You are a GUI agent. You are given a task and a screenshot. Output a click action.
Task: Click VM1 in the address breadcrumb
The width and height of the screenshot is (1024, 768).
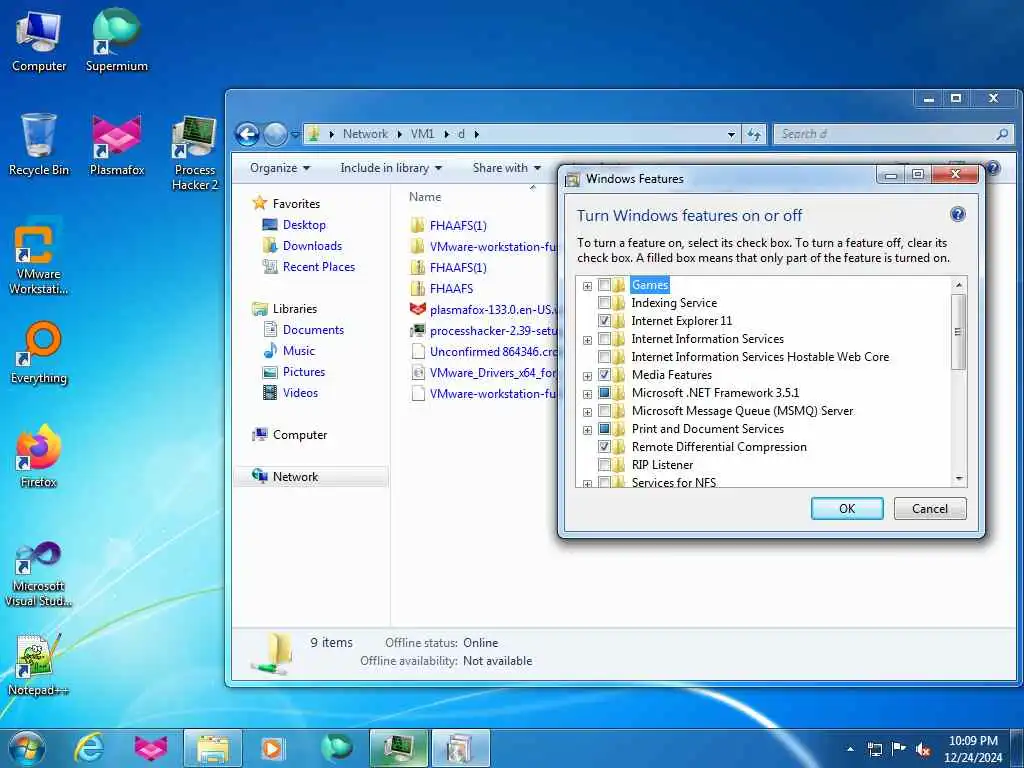423,134
